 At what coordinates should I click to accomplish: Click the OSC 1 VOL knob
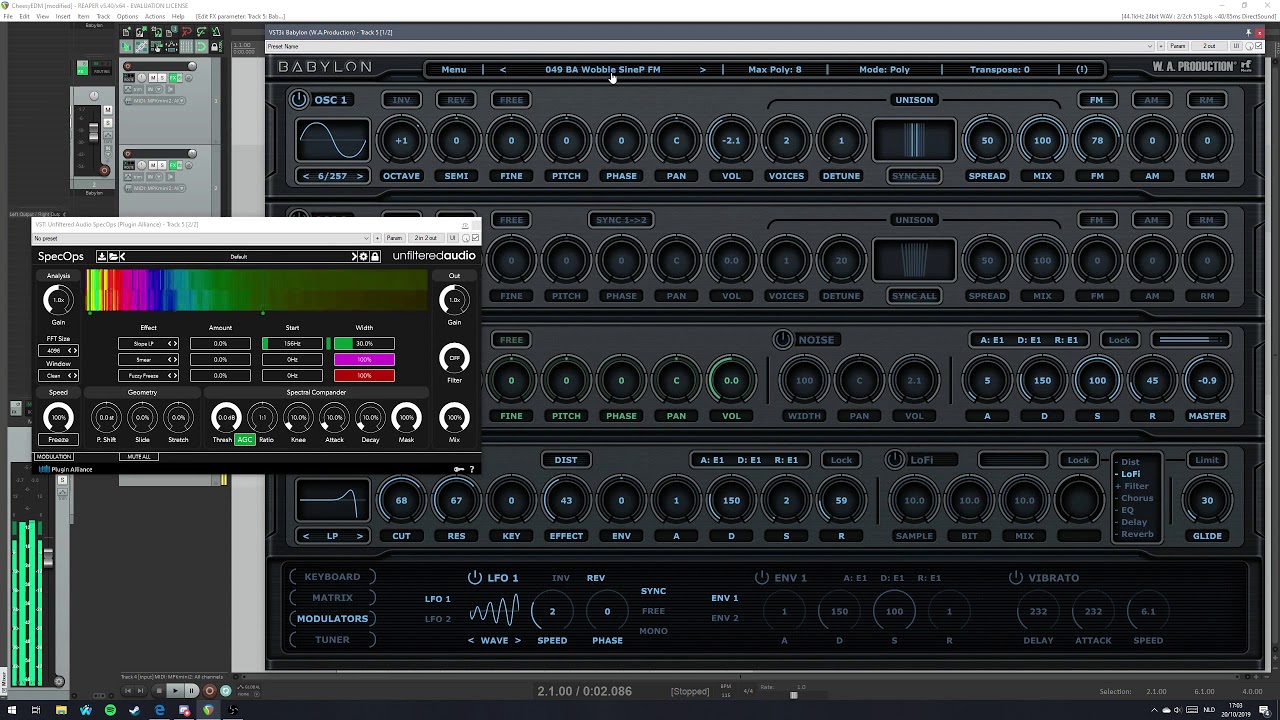pyautogui.click(x=731, y=140)
